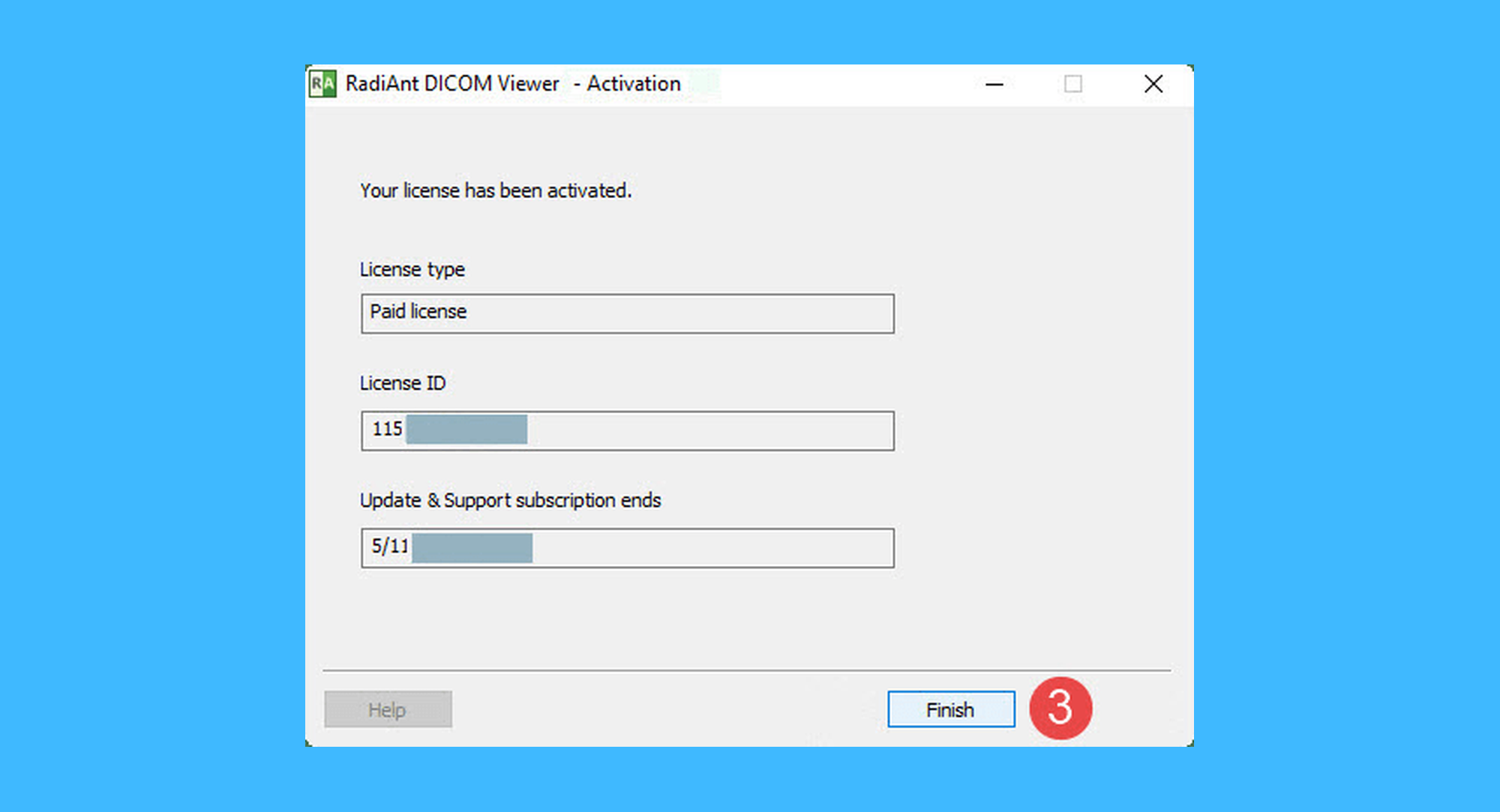Click the RadiAnt RA app icon in title bar
Screen dimensions: 1500x812
coord(322,84)
